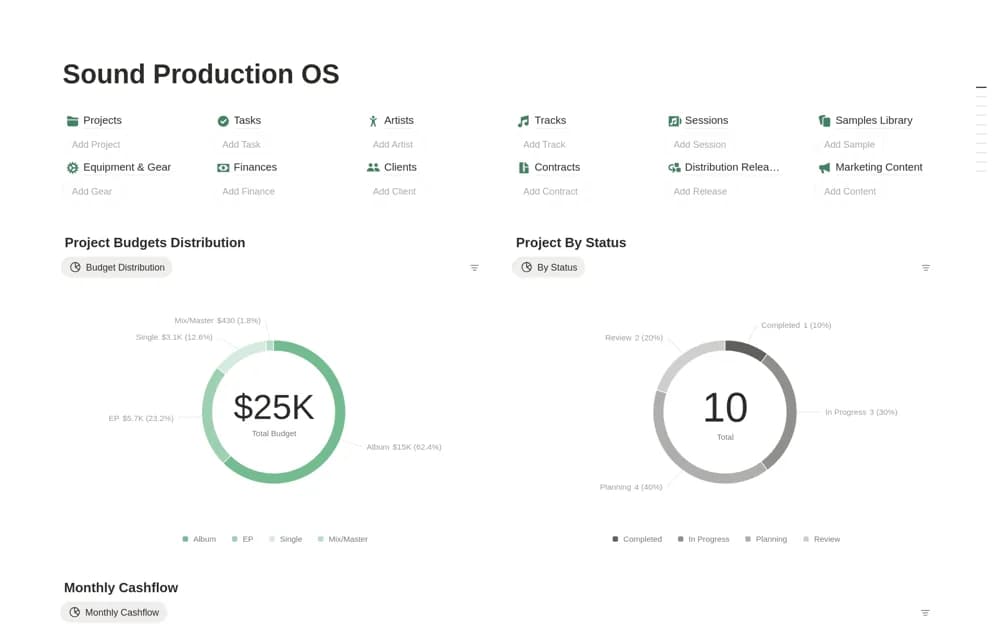Viewport: 1000px width, 624px height.
Task: Open filter icon for Budget Distribution chart
Action: tap(474, 268)
